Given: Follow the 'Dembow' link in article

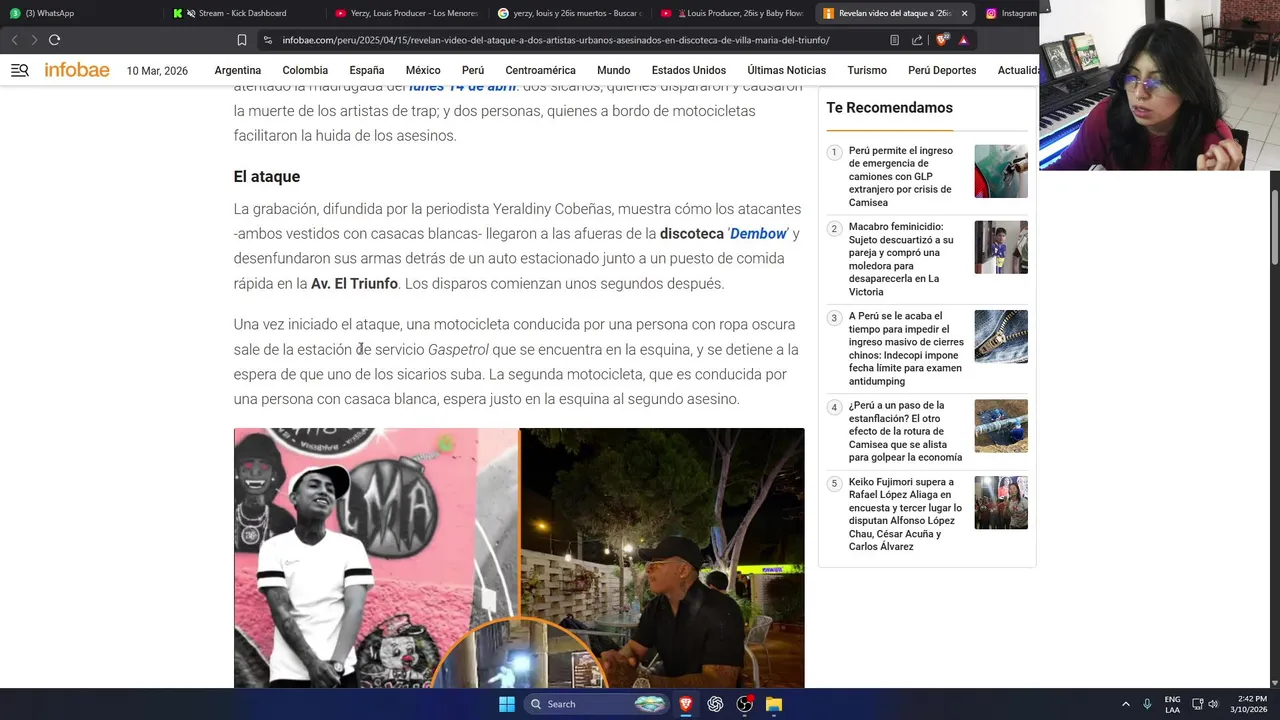Looking at the screenshot, I should pyautogui.click(x=758, y=234).
